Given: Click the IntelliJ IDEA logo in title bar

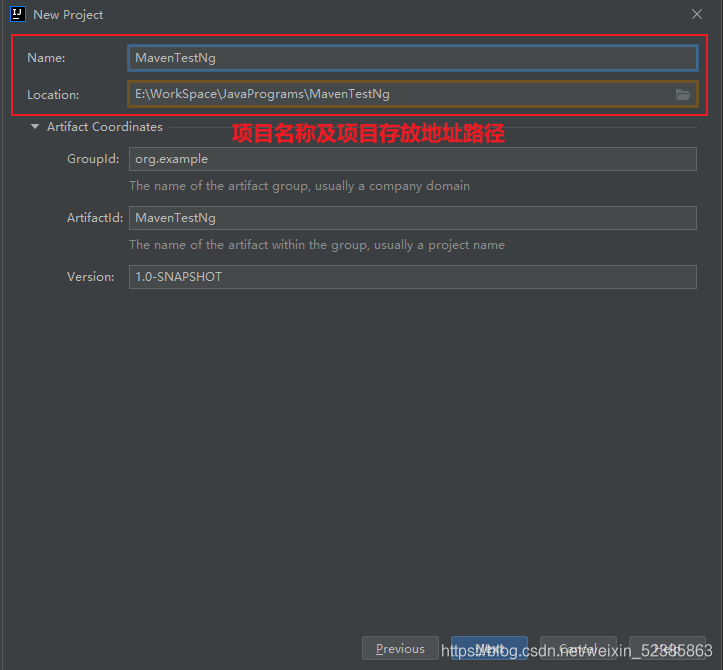Looking at the screenshot, I should (x=18, y=14).
